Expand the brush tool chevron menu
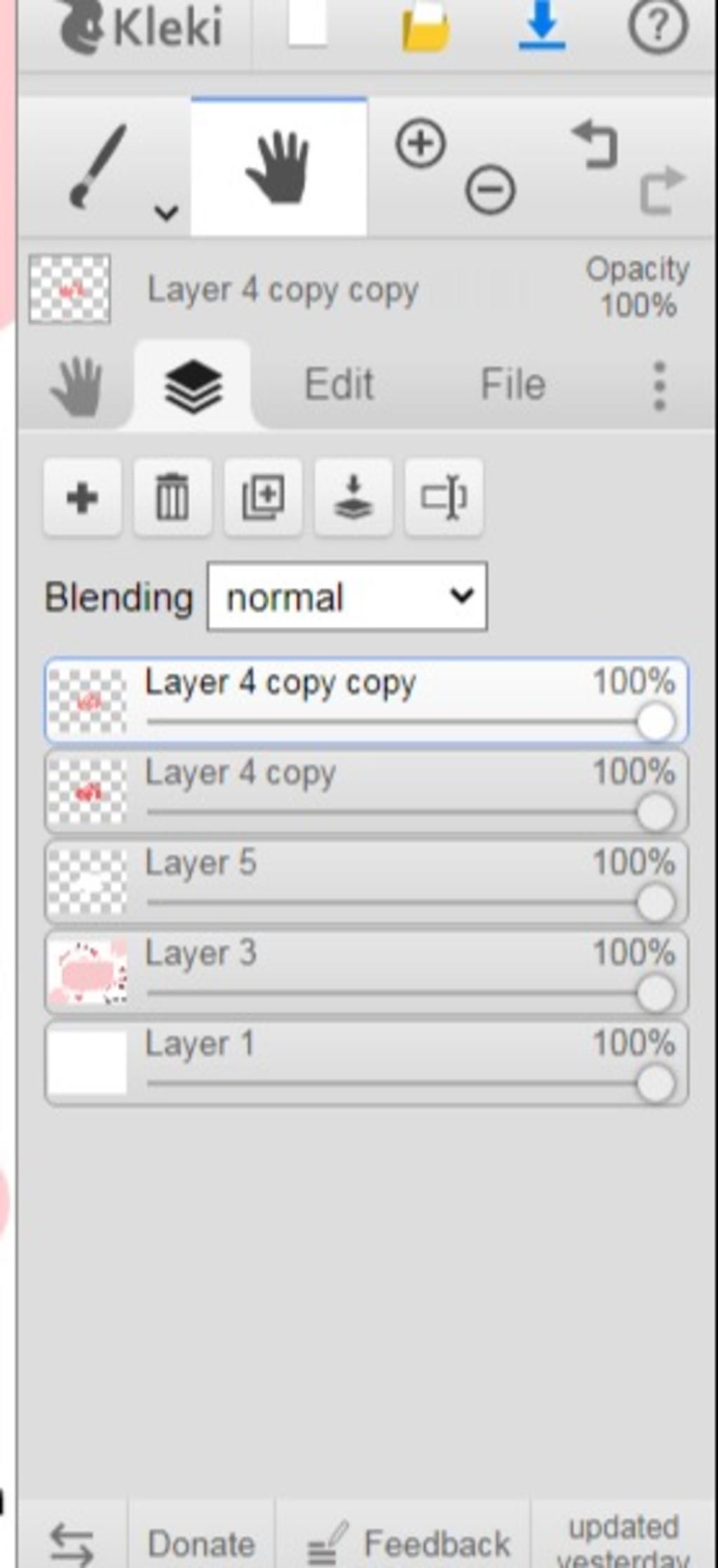The height and width of the screenshot is (1568, 718). coord(166,212)
